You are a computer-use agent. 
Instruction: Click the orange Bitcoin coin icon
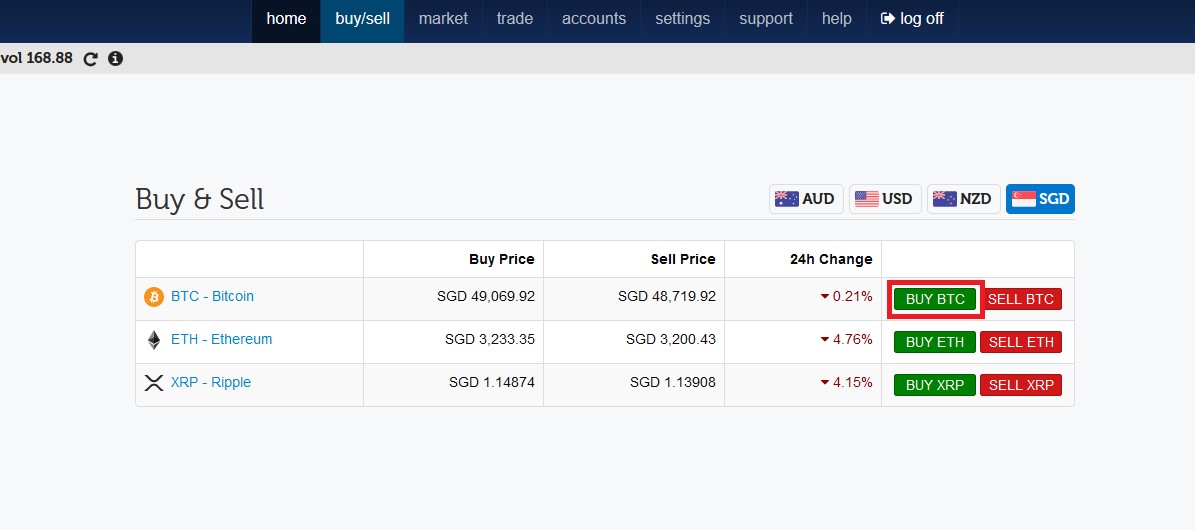click(x=154, y=297)
